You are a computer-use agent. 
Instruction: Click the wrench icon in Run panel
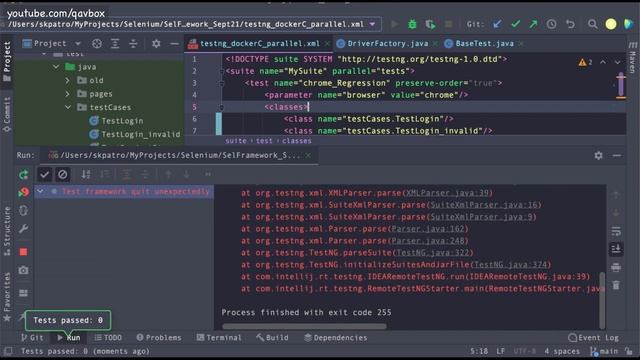pyautogui.click(x=23, y=229)
